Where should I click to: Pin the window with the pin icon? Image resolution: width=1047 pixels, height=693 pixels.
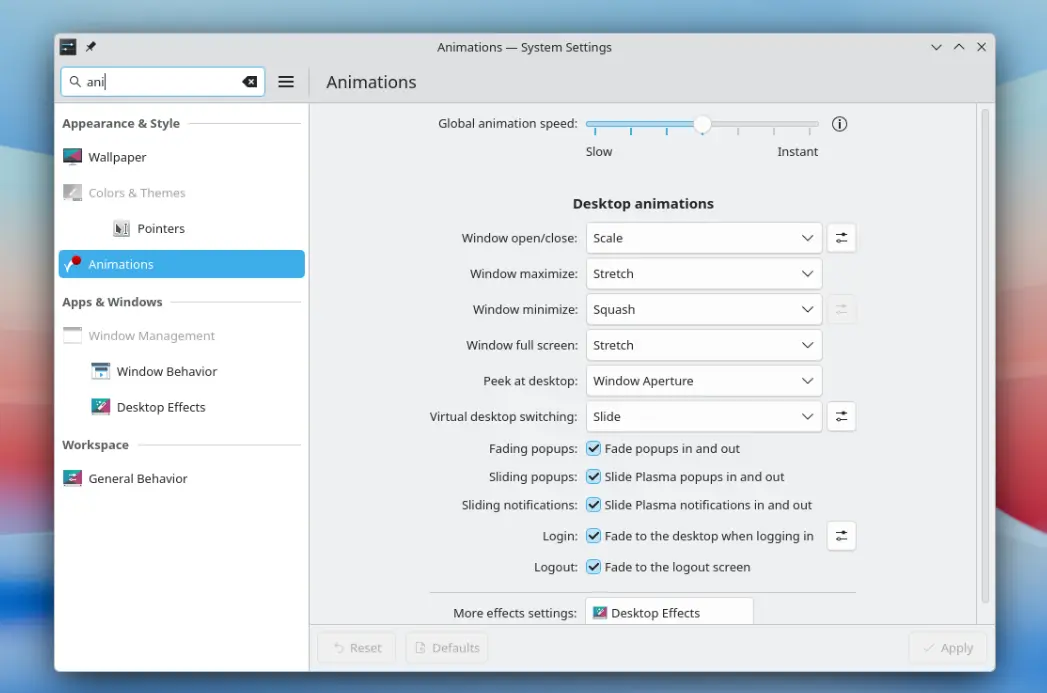point(91,47)
